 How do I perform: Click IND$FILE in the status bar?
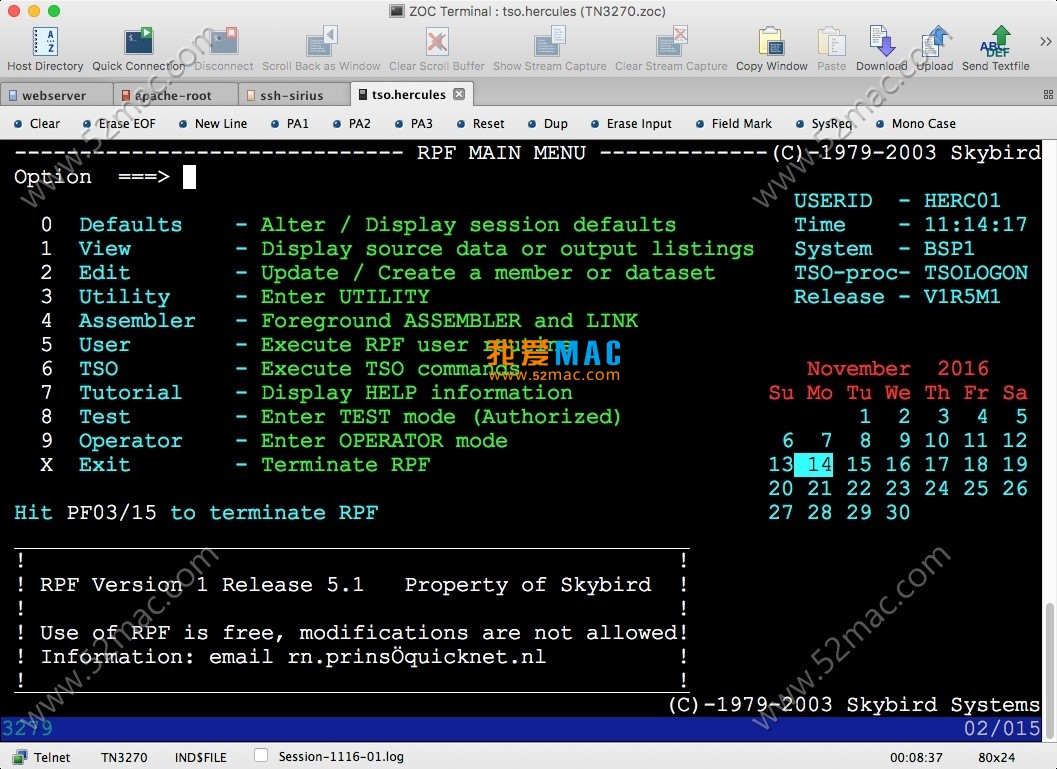[200, 758]
